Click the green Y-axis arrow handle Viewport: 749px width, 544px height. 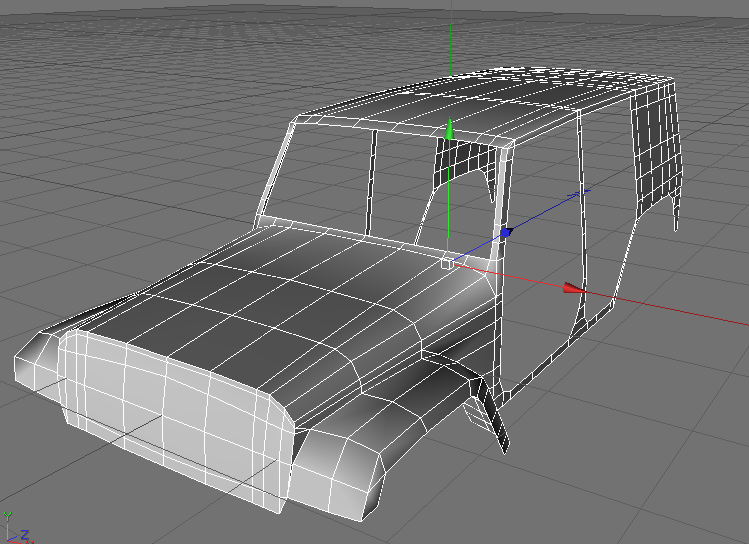pyautogui.click(x=448, y=128)
